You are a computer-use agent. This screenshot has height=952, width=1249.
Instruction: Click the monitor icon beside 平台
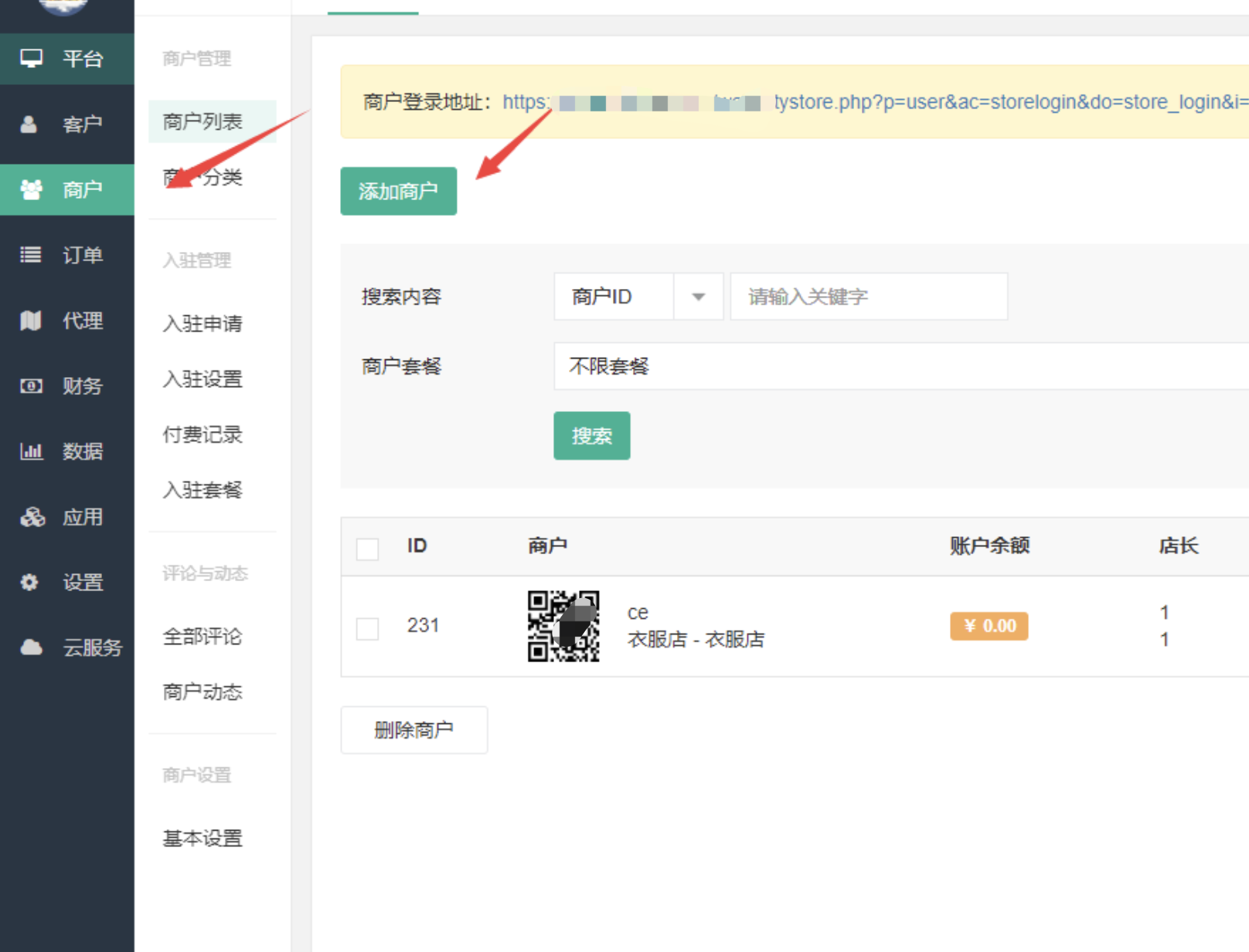coord(31,59)
